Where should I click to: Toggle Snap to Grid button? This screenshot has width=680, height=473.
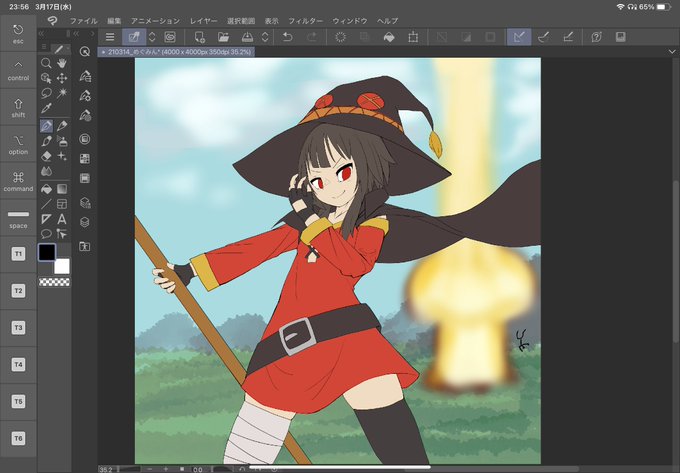(x=568, y=37)
